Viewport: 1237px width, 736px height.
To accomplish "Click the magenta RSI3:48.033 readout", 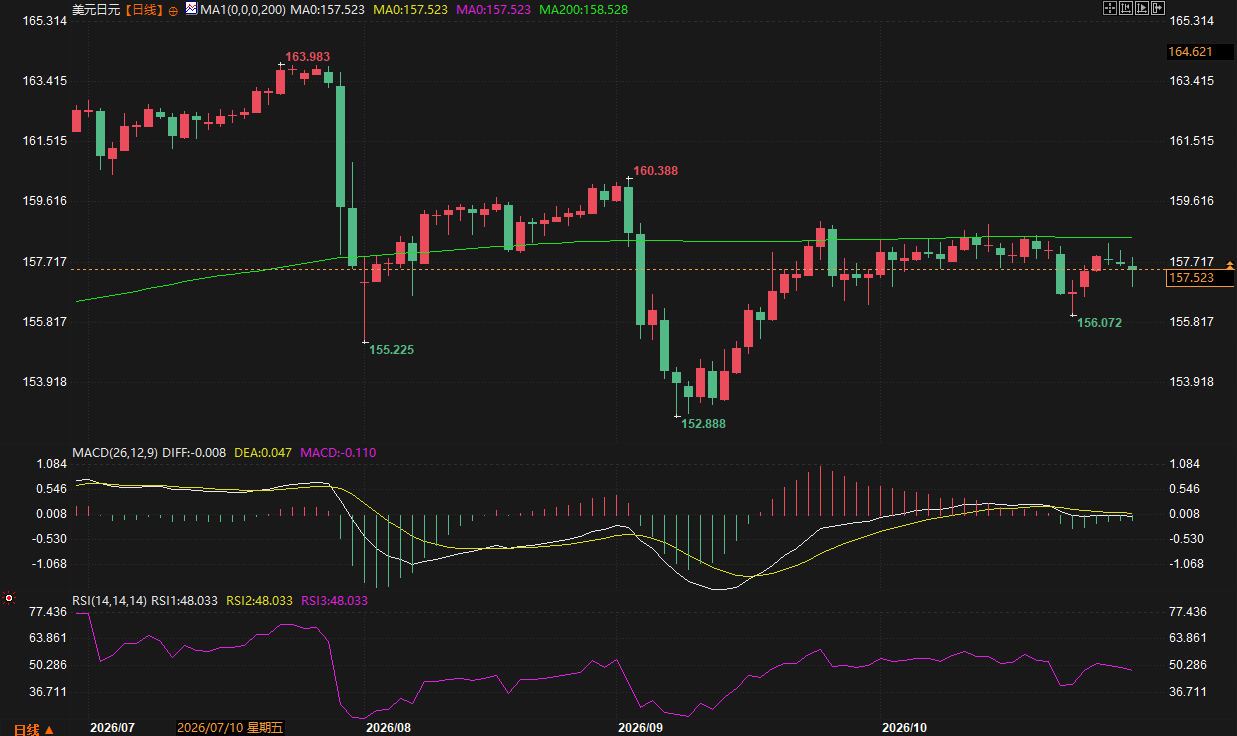I will pyautogui.click(x=334, y=601).
